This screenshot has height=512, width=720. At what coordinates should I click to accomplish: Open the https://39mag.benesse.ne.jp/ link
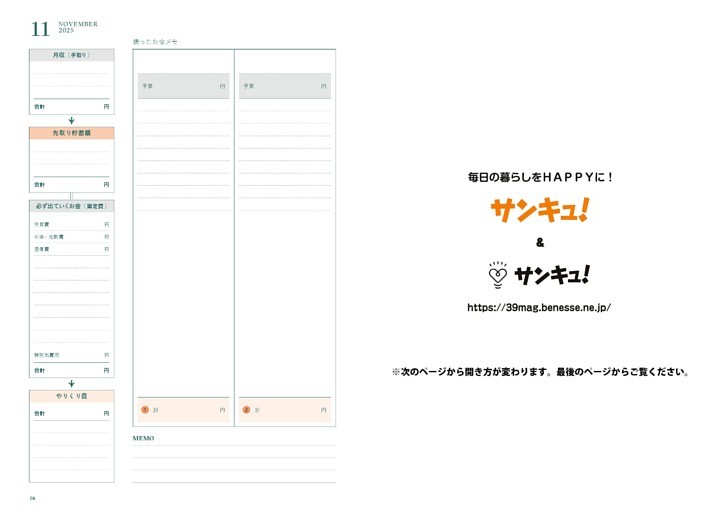[x=539, y=308]
